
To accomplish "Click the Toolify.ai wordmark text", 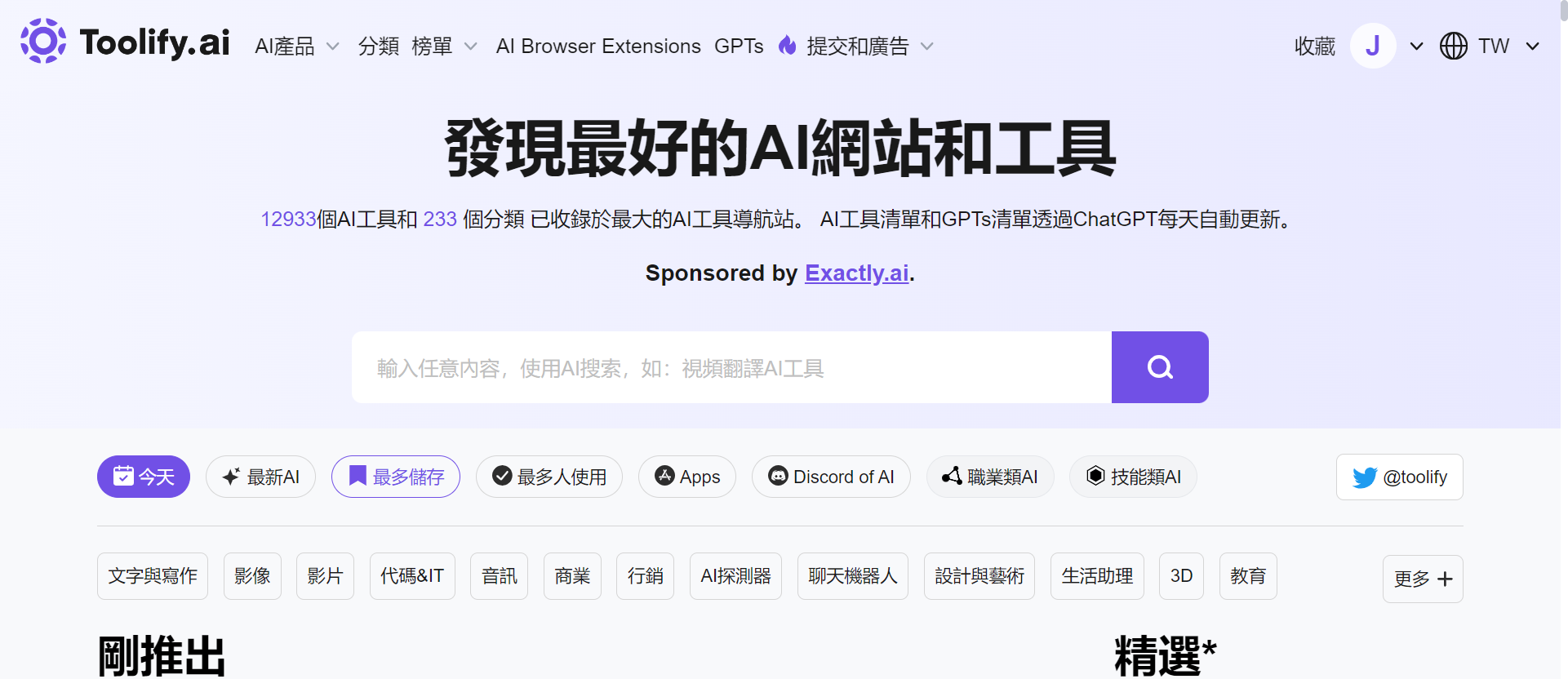I will tap(155, 42).
